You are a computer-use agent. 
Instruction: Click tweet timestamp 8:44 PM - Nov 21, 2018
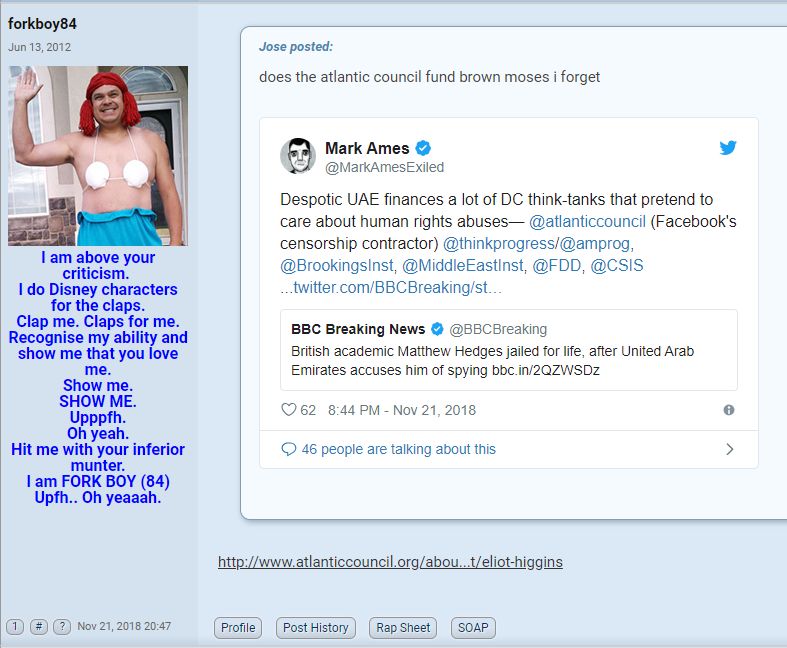(402, 410)
